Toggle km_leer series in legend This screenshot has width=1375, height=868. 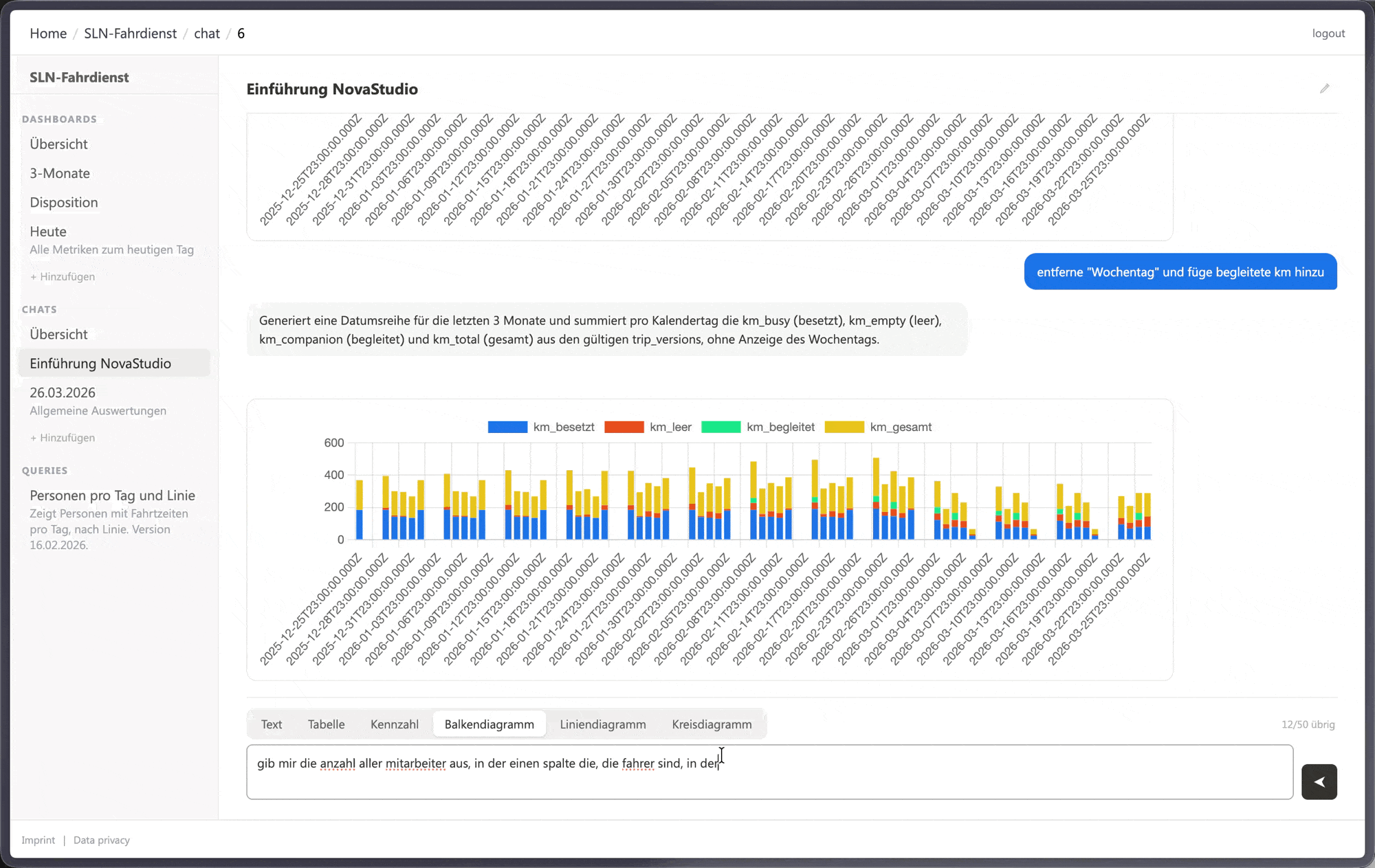click(x=648, y=427)
